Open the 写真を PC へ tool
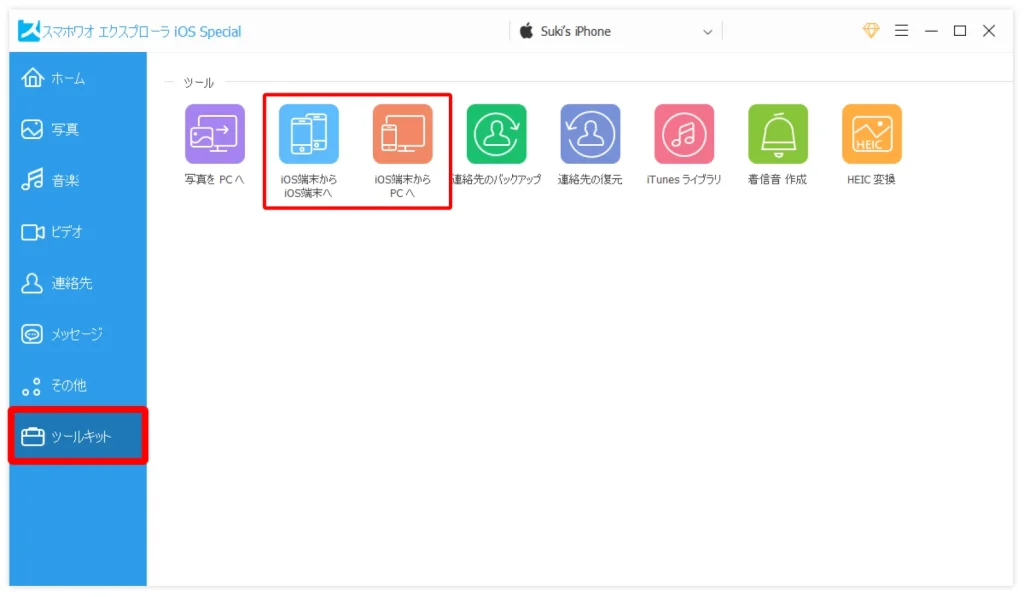The image size is (1024, 597). click(x=214, y=134)
